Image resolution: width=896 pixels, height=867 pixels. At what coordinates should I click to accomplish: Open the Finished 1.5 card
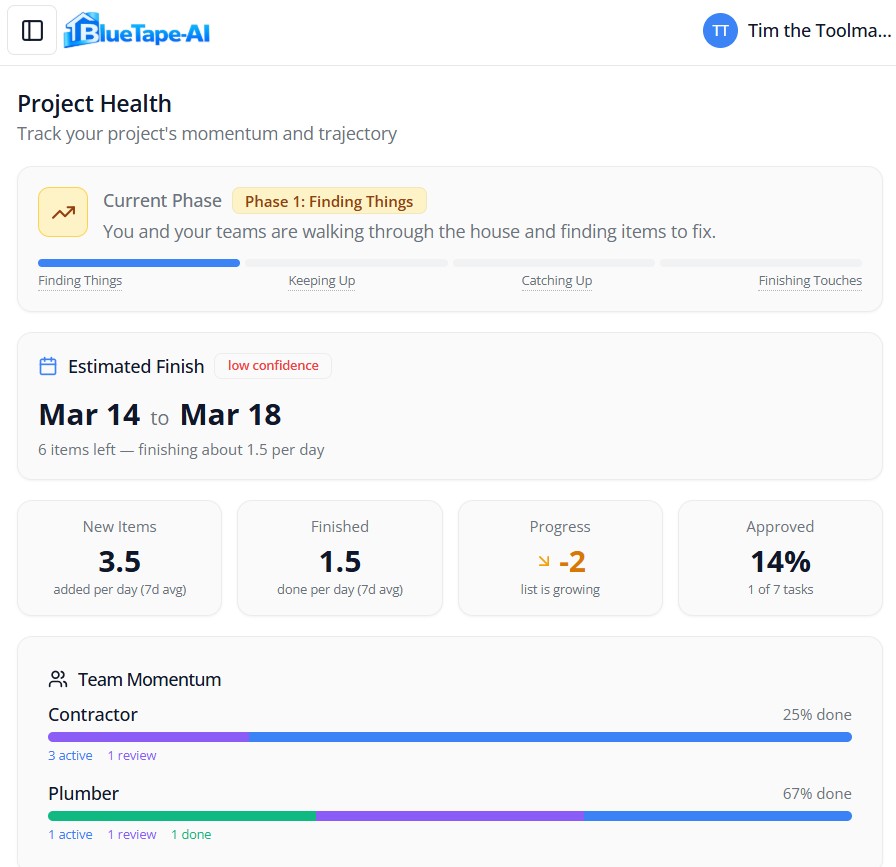pyautogui.click(x=340, y=558)
